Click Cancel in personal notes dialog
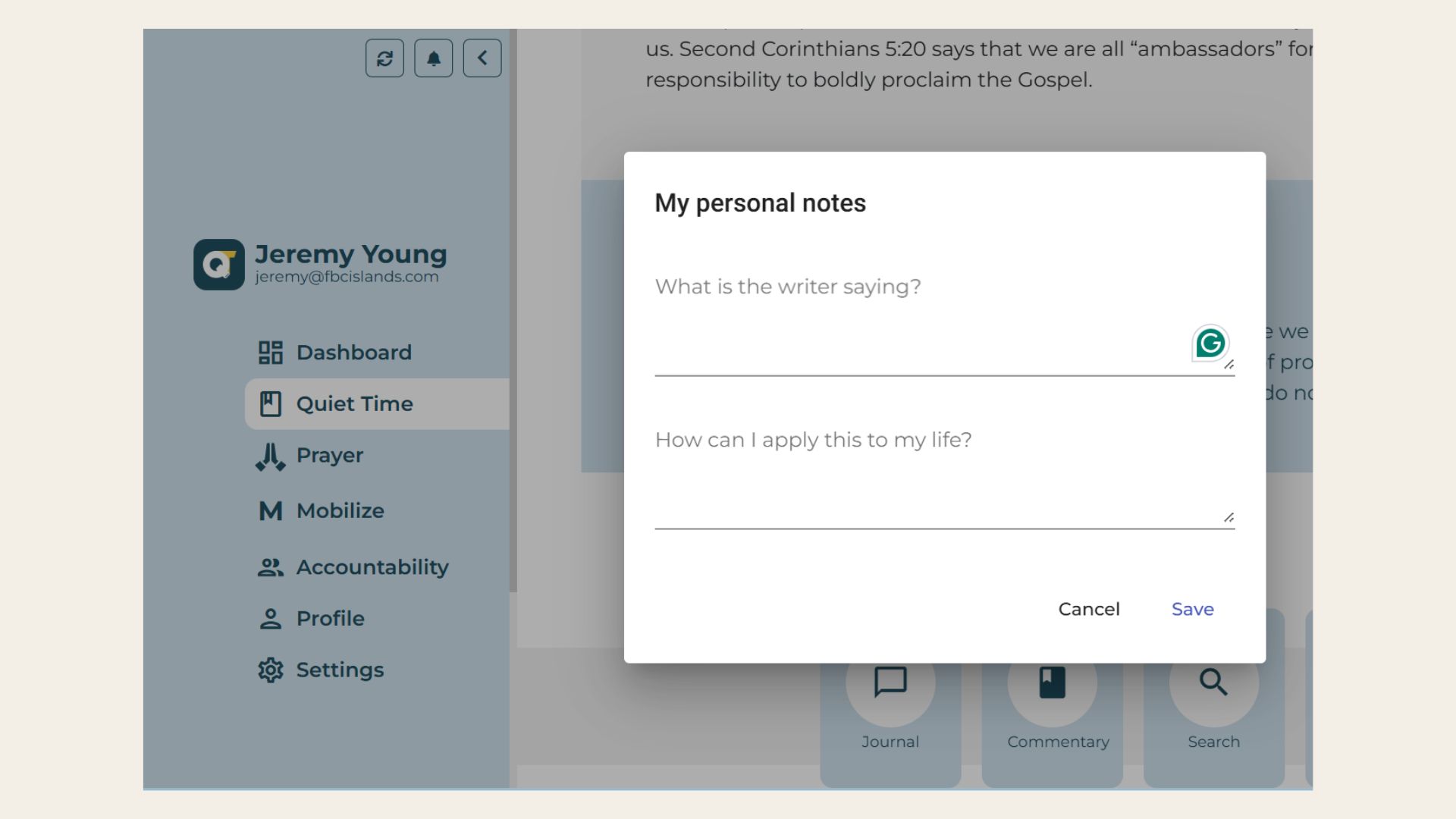The image size is (1456, 819). pos(1089,609)
